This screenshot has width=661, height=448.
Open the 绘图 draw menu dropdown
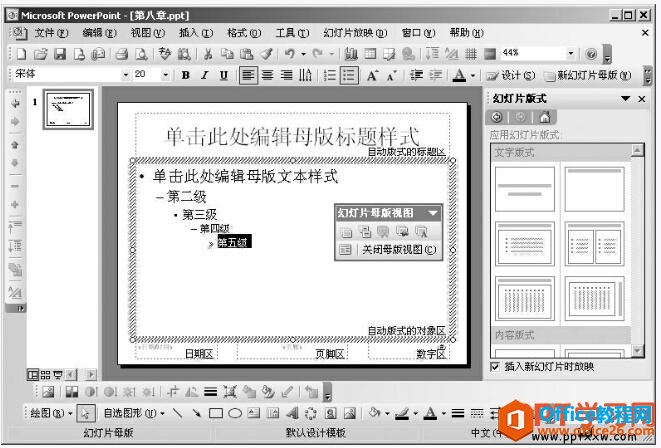point(51,413)
